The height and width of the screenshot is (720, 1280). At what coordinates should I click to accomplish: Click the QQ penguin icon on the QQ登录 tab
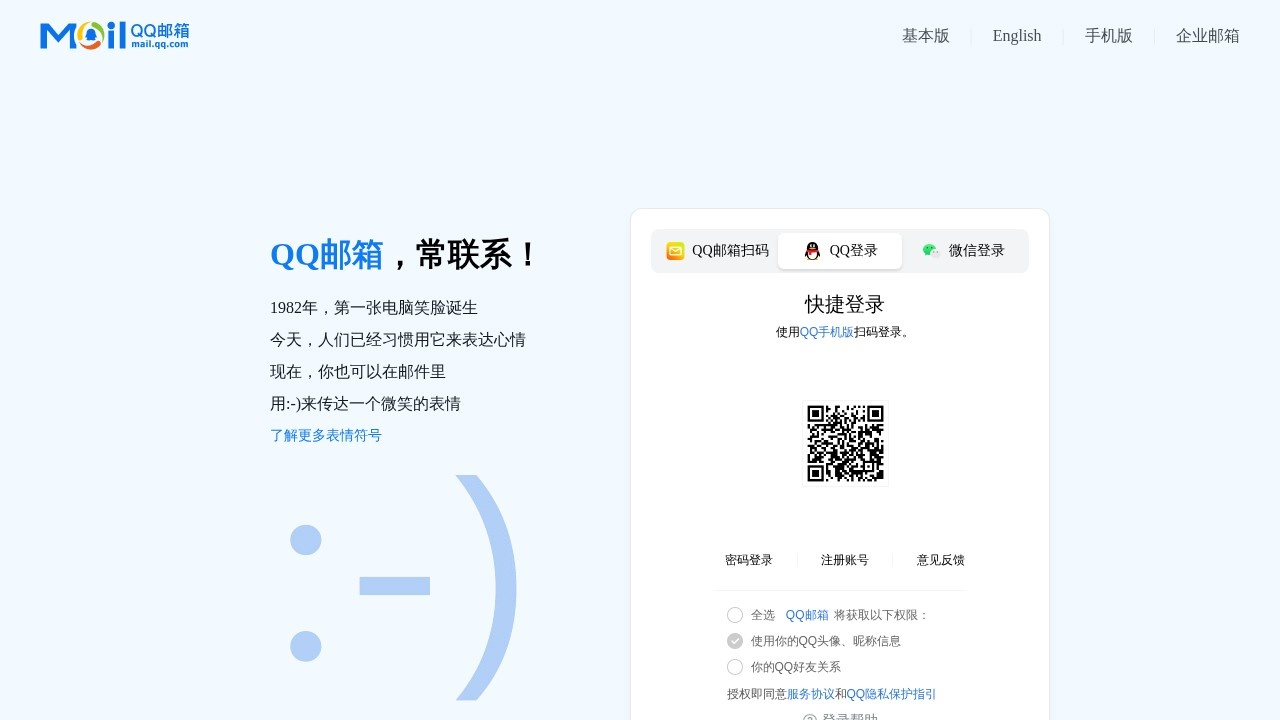pyautogui.click(x=812, y=251)
